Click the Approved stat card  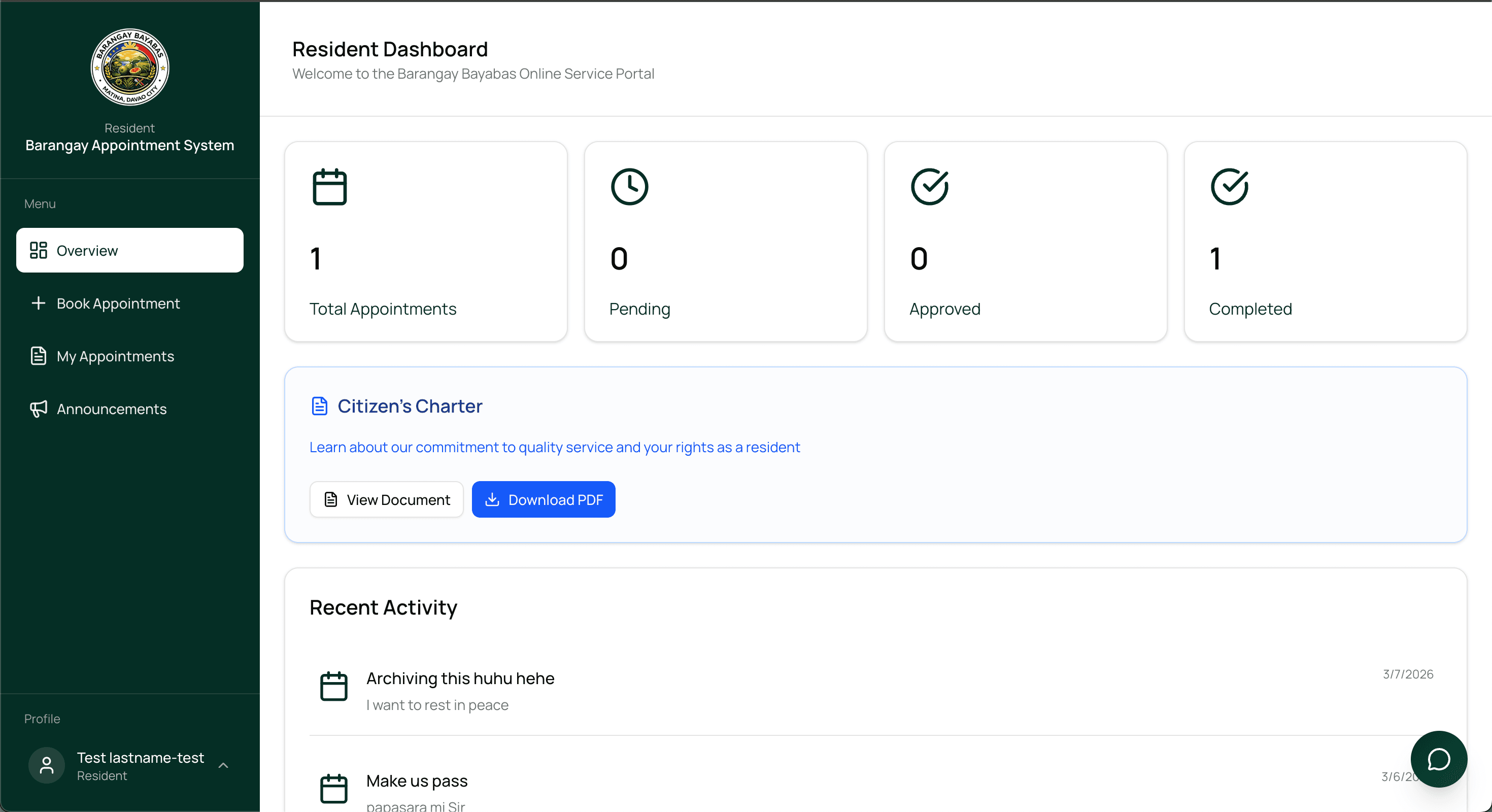coord(1026,242)
